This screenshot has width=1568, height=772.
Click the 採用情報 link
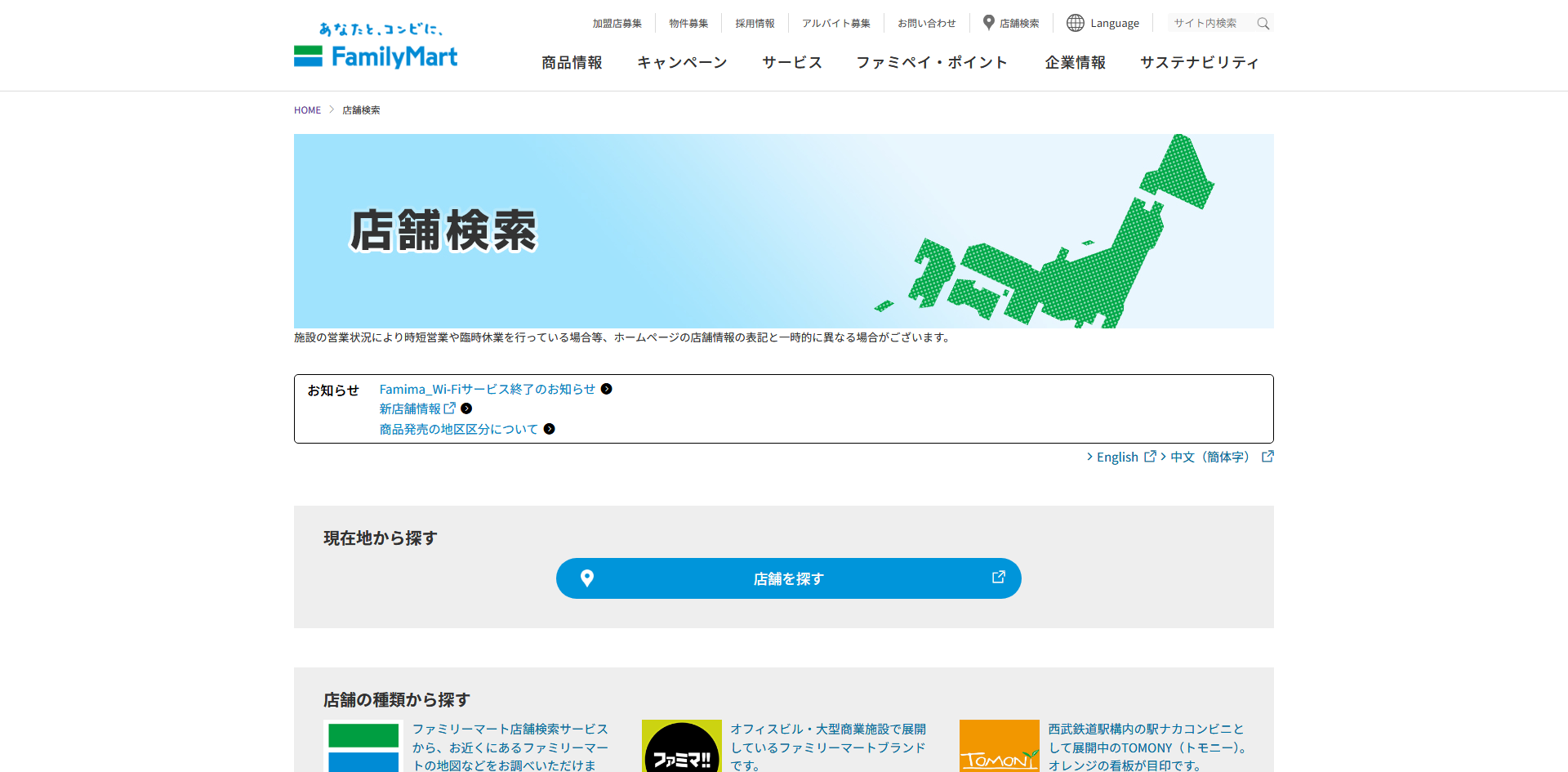[755, 24]
